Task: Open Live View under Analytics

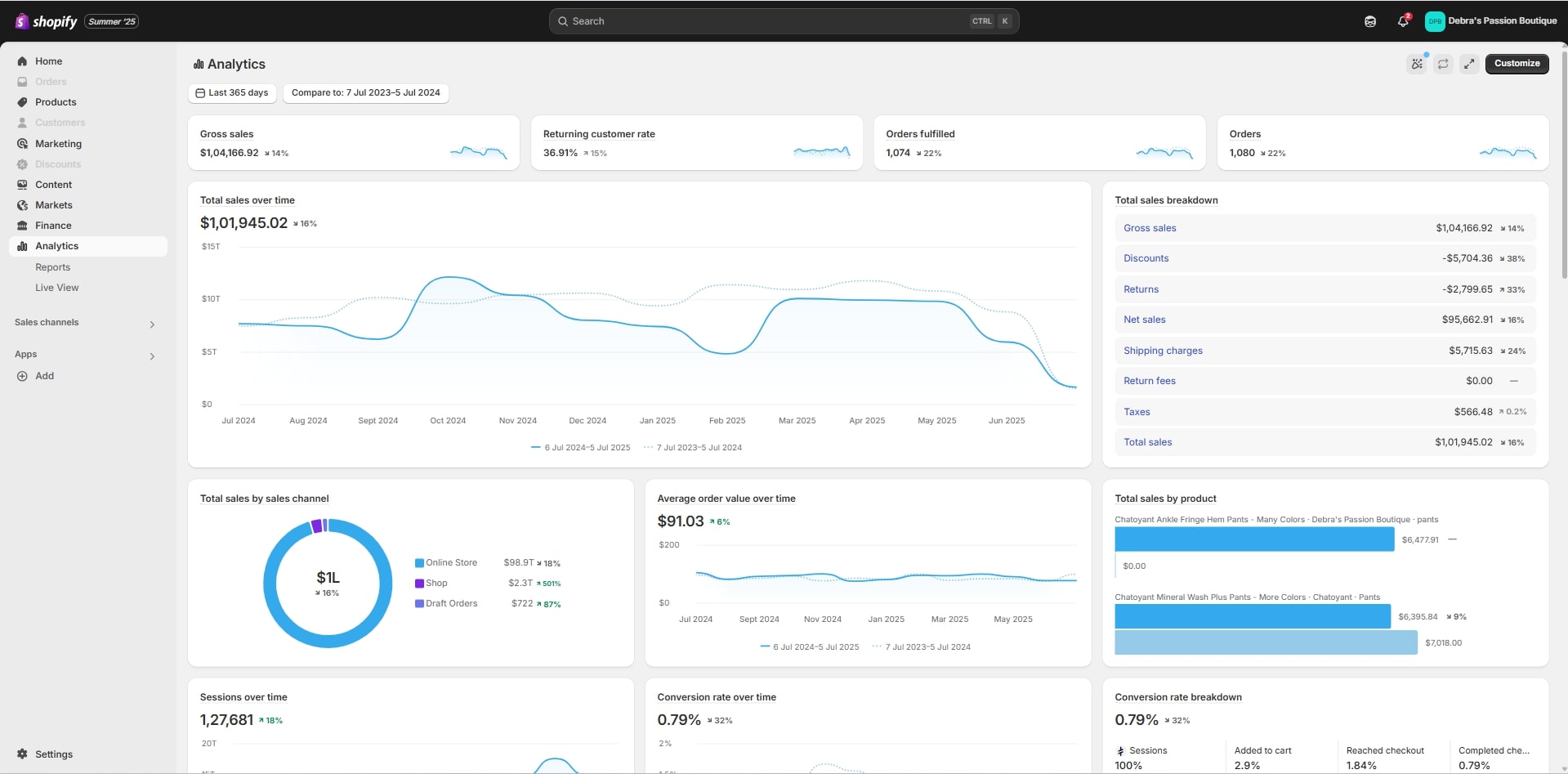Action: pyautogui.click(x=57, y=288)
